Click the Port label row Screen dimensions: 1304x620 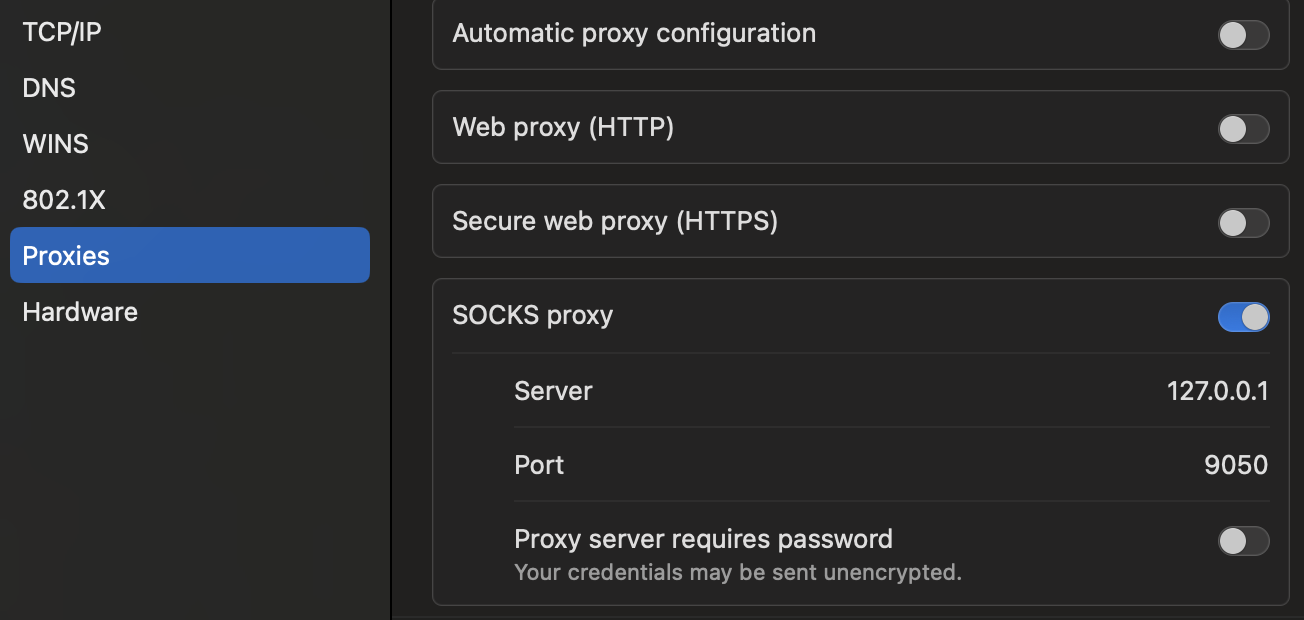(538, 465)
